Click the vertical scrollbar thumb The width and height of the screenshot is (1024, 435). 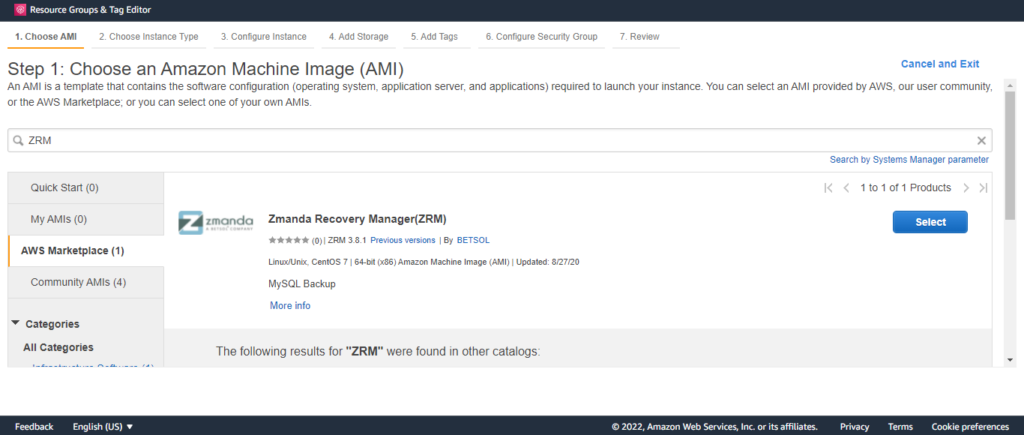pos(1010,155)
